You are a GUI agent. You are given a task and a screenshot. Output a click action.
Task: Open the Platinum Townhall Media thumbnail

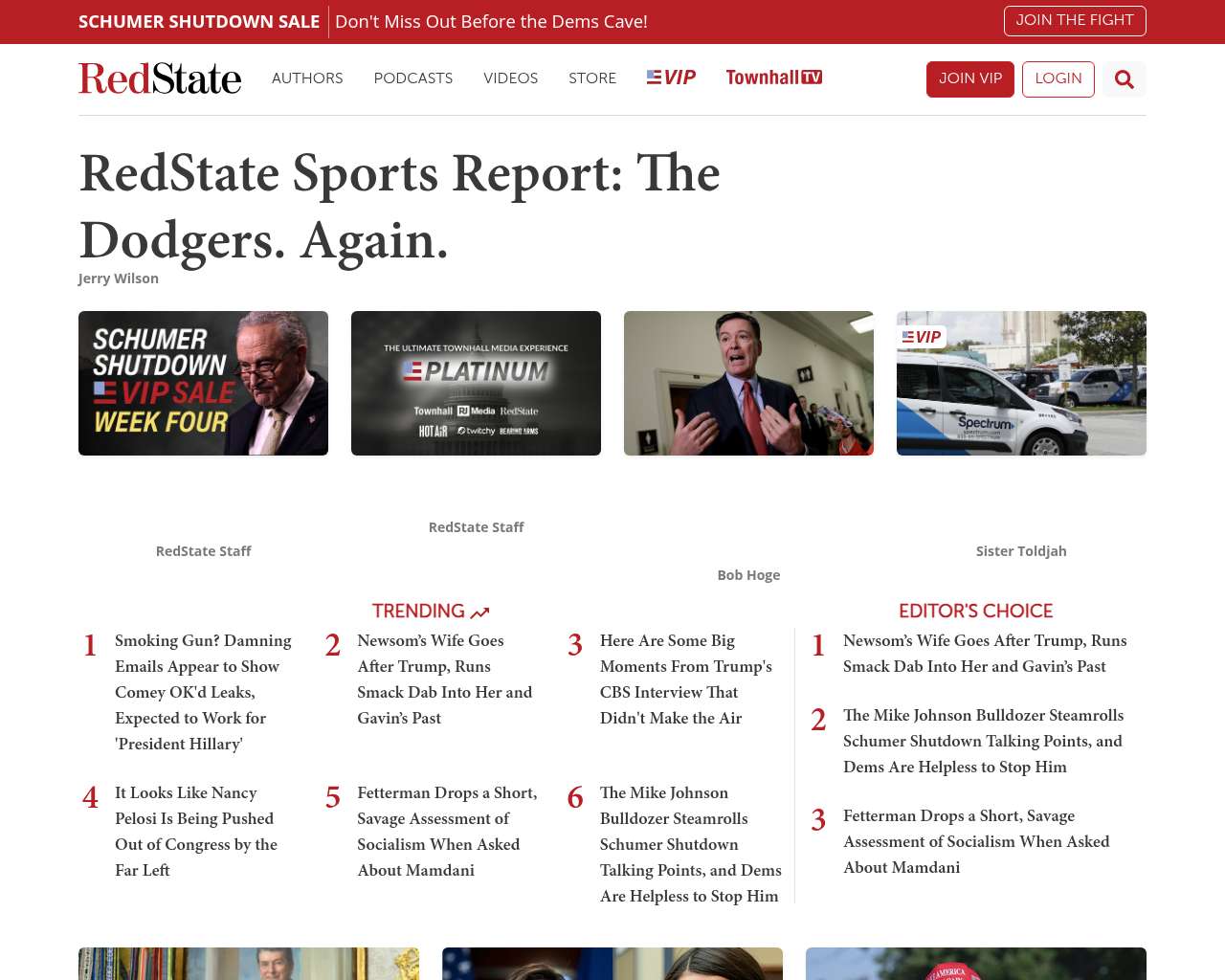coord(476,383)
